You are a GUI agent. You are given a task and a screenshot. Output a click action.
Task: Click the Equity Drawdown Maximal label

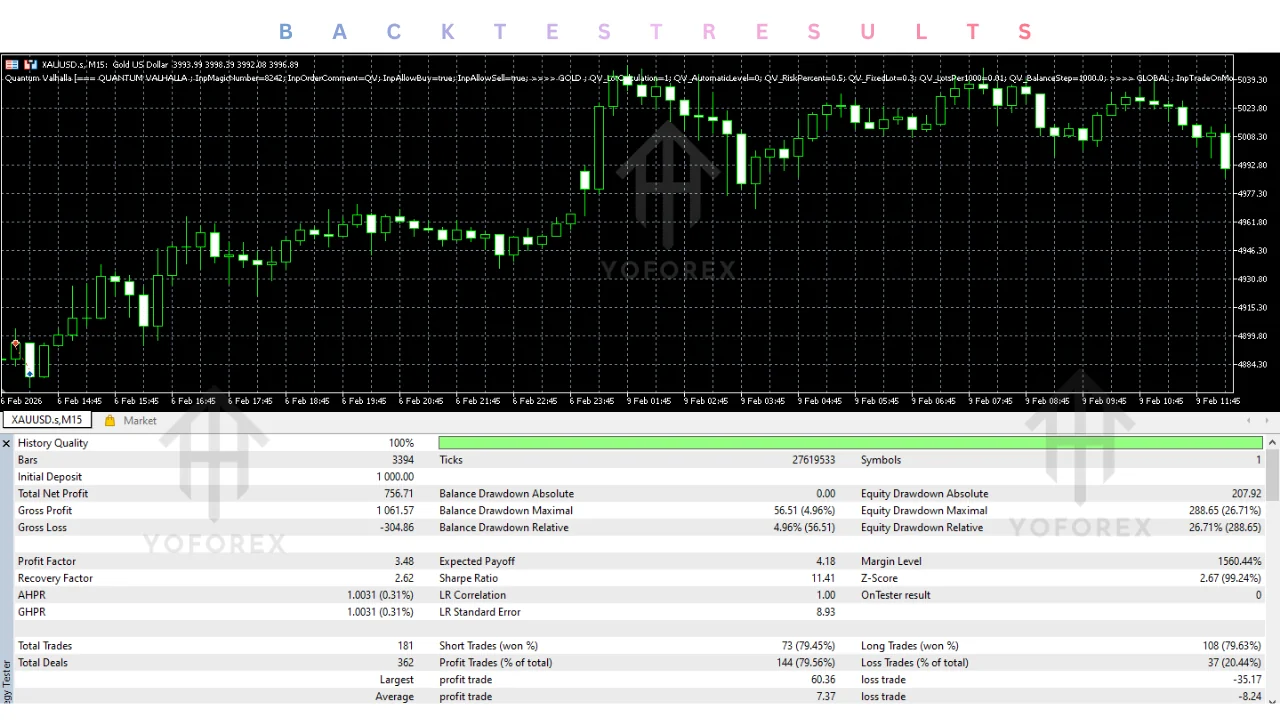point(924,511)
